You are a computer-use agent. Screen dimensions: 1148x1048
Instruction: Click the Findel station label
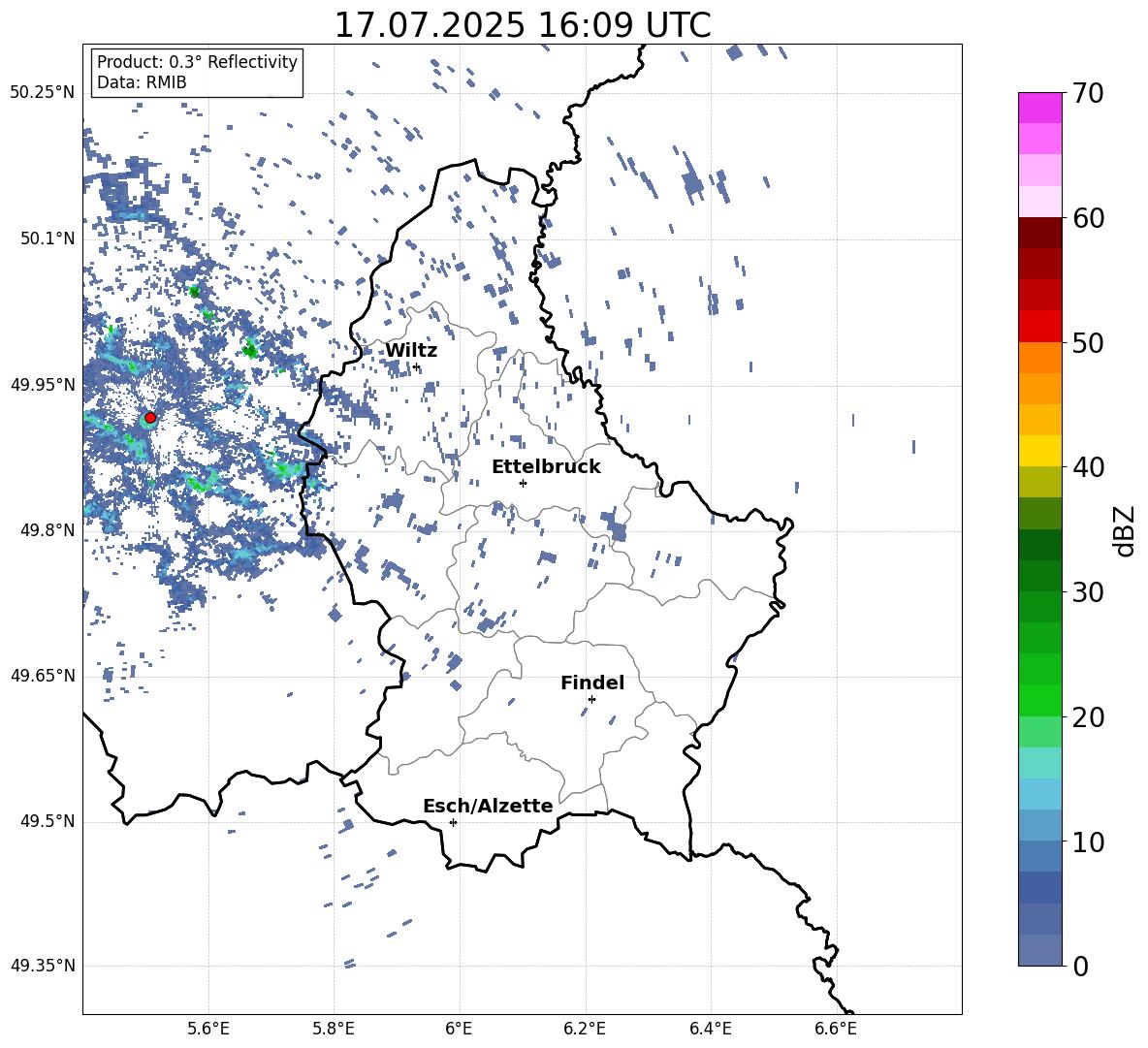592,683
